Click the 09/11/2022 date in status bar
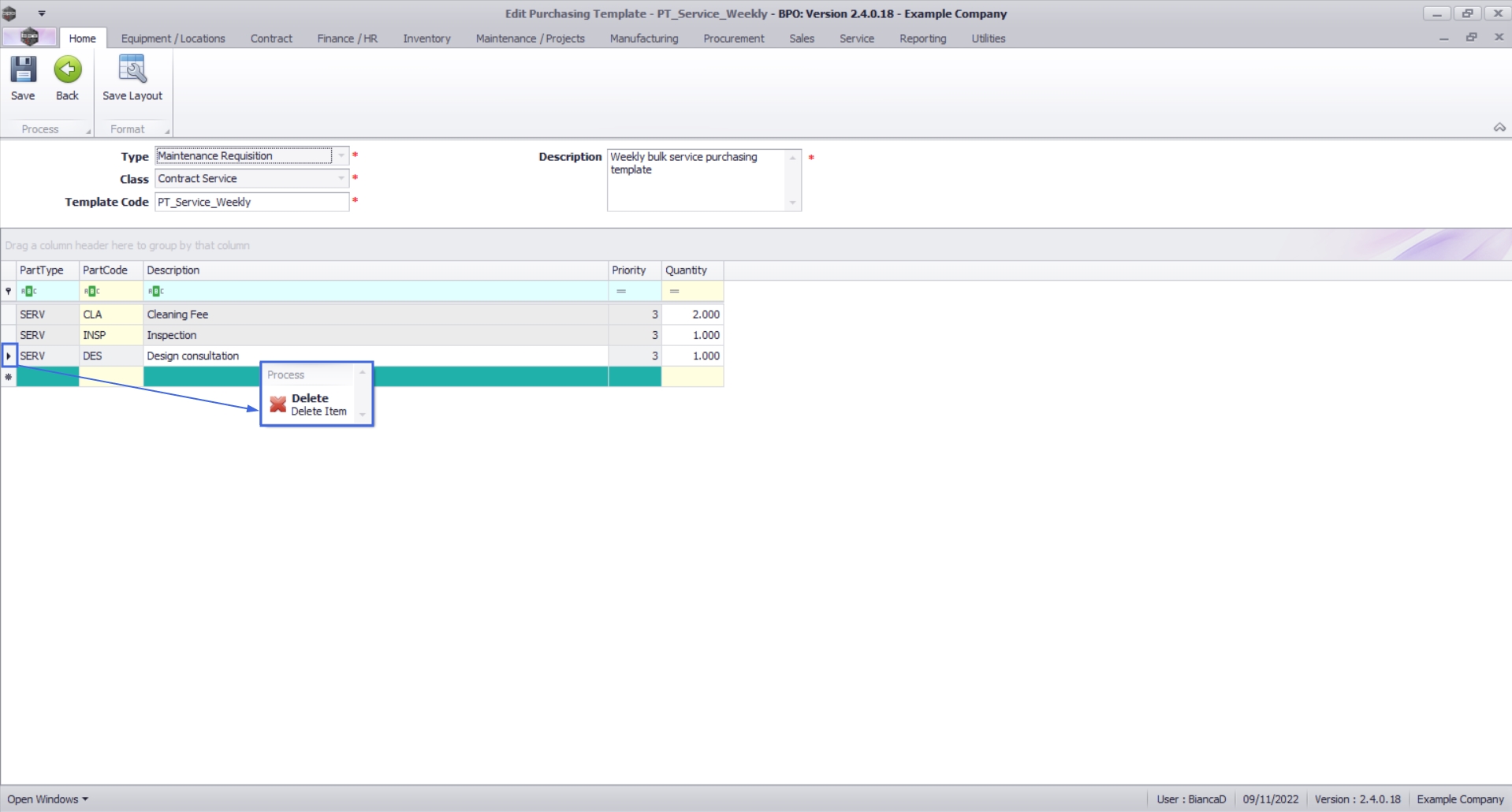 [1270, 799]
